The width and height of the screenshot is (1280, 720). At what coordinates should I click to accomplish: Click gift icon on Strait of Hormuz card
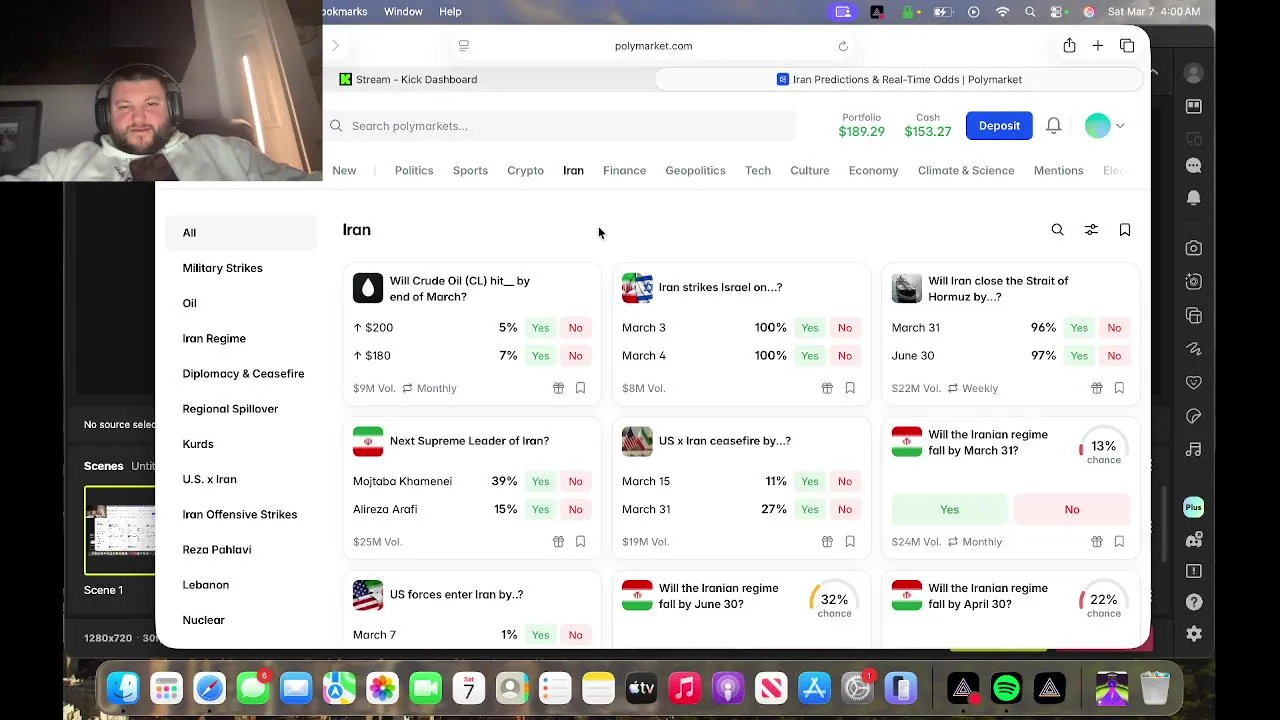coord(1097,388)
